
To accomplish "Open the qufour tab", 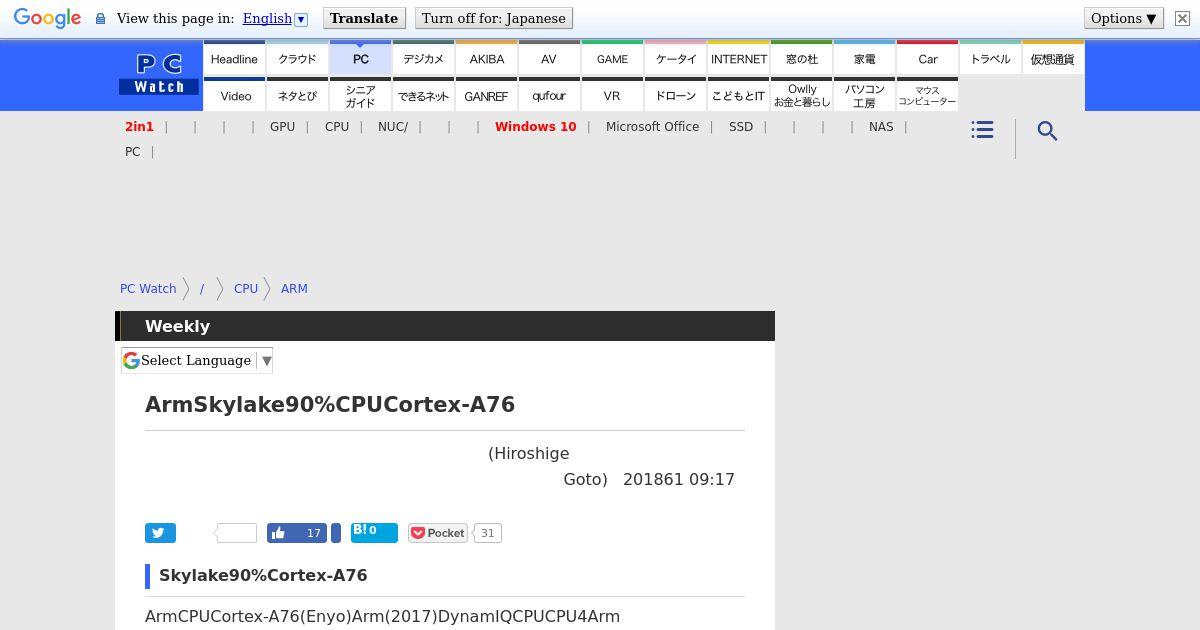I will (549, 95).
